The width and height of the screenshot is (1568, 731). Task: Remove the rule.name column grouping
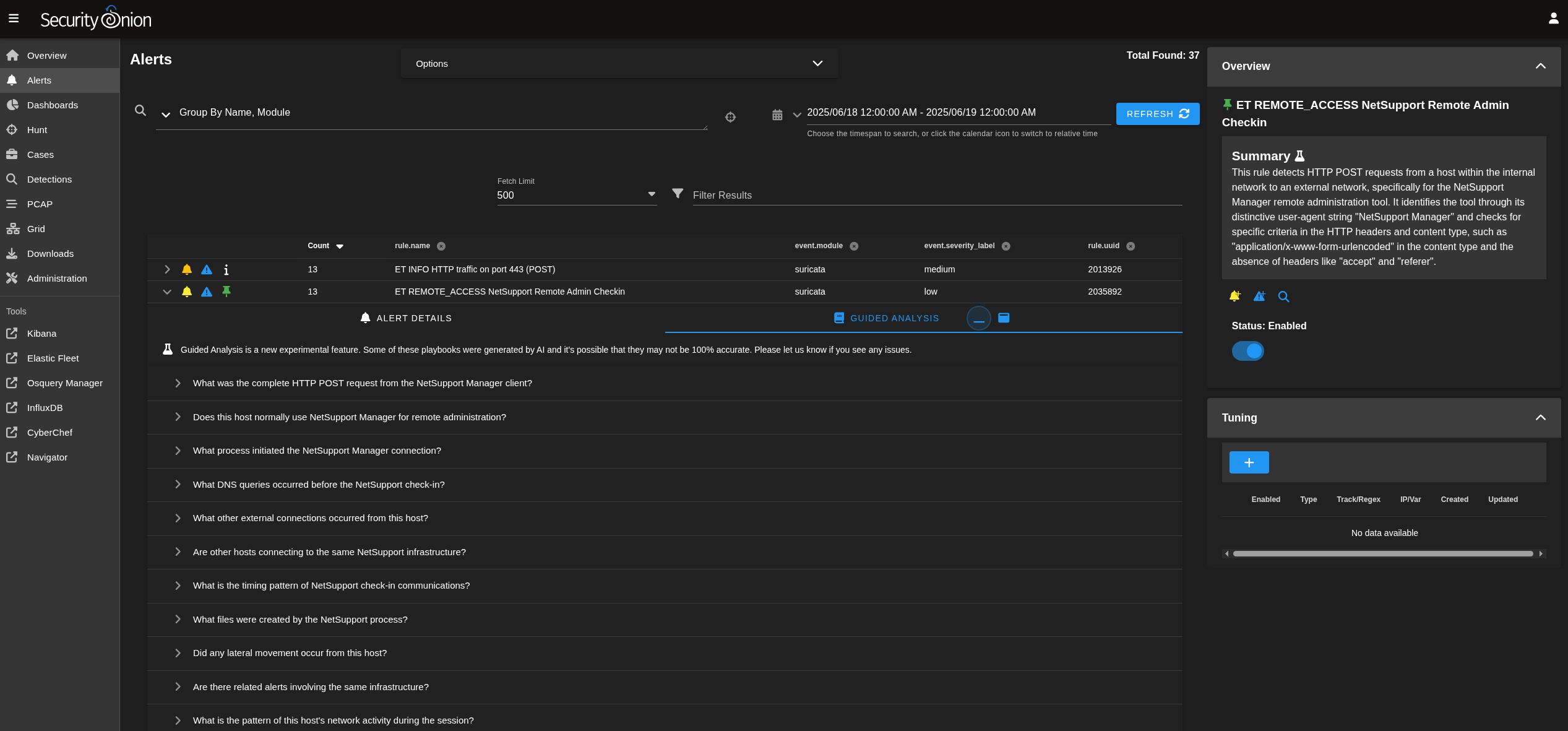pos(441,246)
